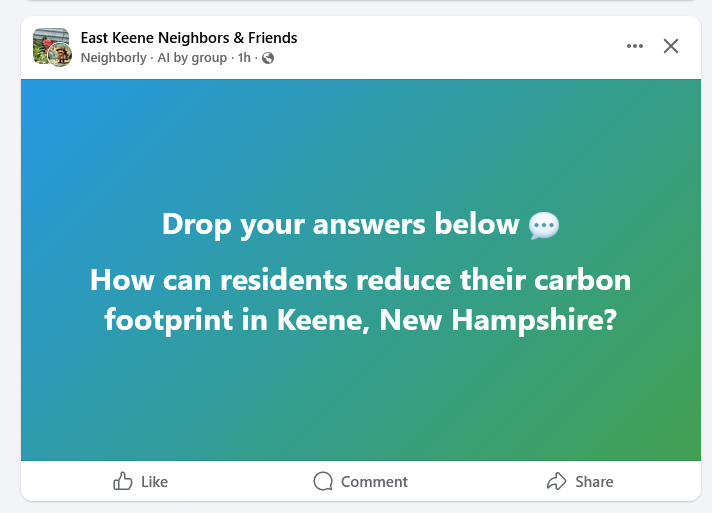Click the Share arrow icon

click(557, 482)
